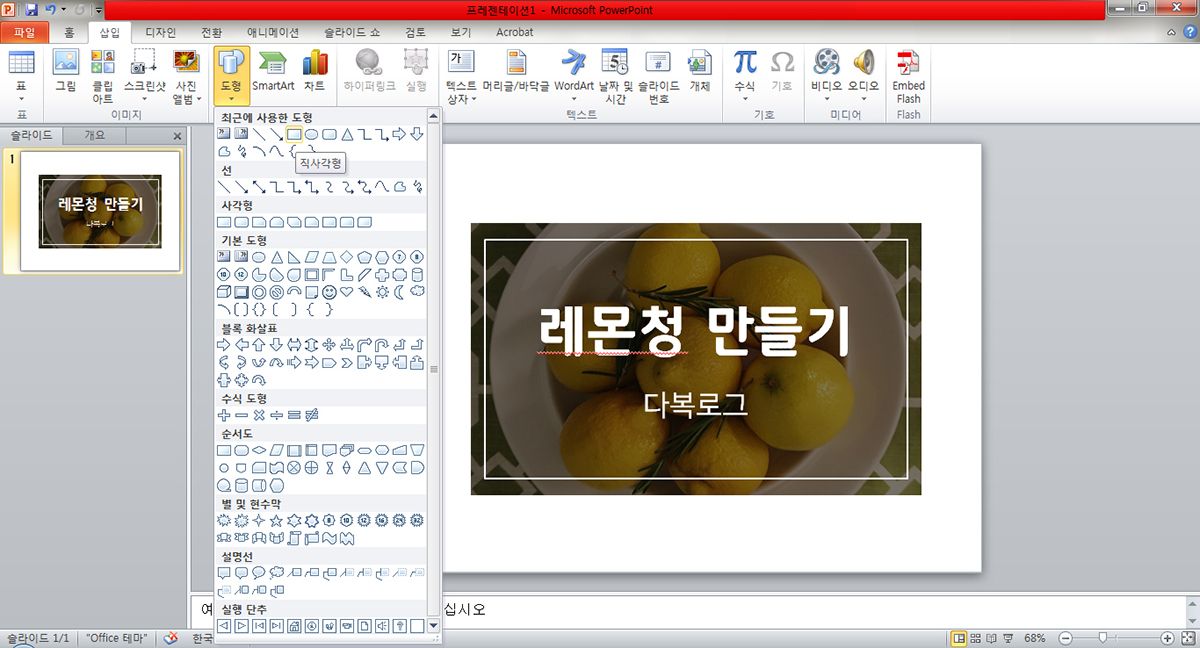
Task: Click zoom in plus button
Action: tap(1167, 638)
